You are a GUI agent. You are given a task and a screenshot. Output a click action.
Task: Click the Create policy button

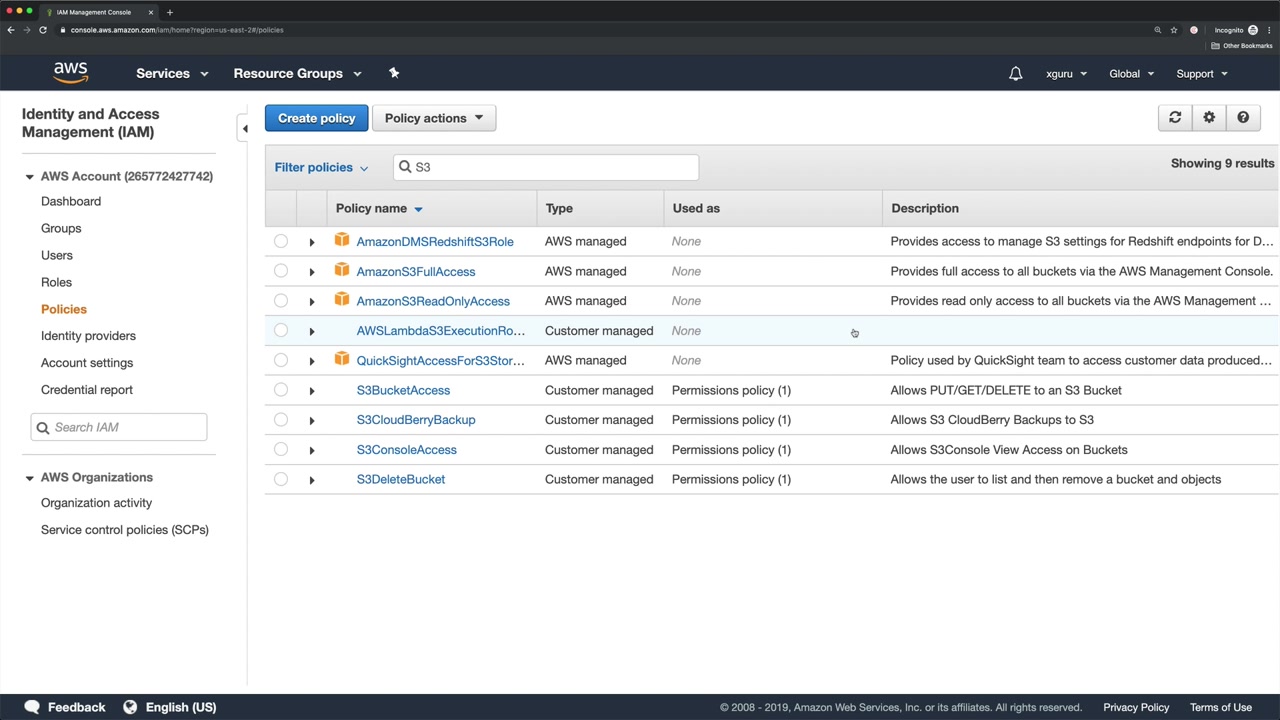click(316, 118)
